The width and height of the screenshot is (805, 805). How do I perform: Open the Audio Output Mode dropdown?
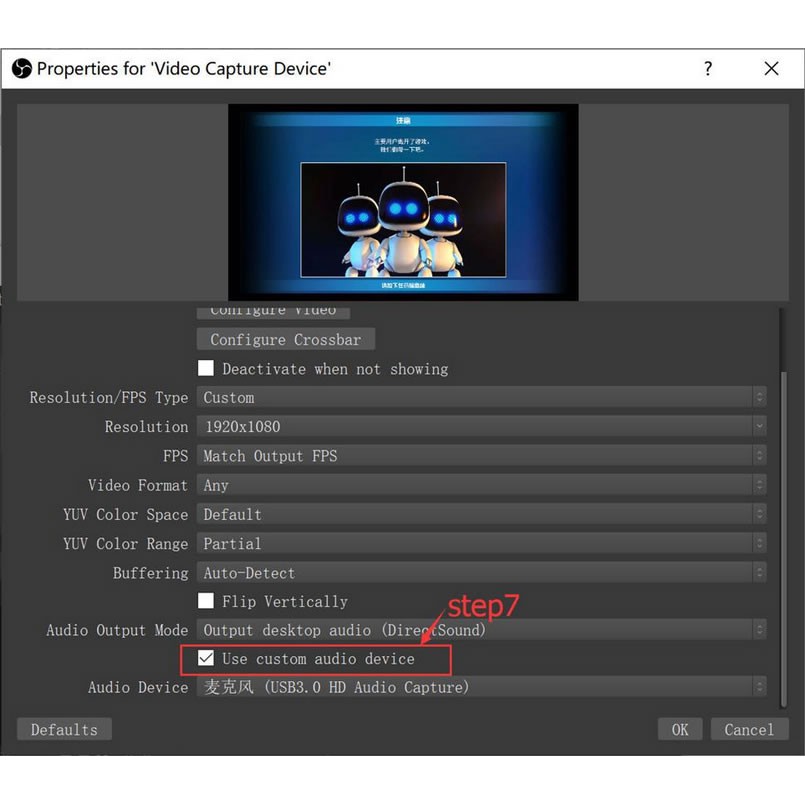point(481,630)
